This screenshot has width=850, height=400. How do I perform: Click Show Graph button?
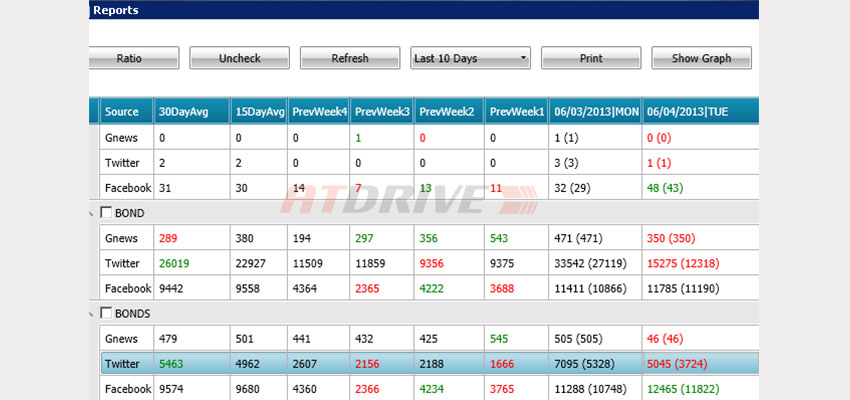701,58
